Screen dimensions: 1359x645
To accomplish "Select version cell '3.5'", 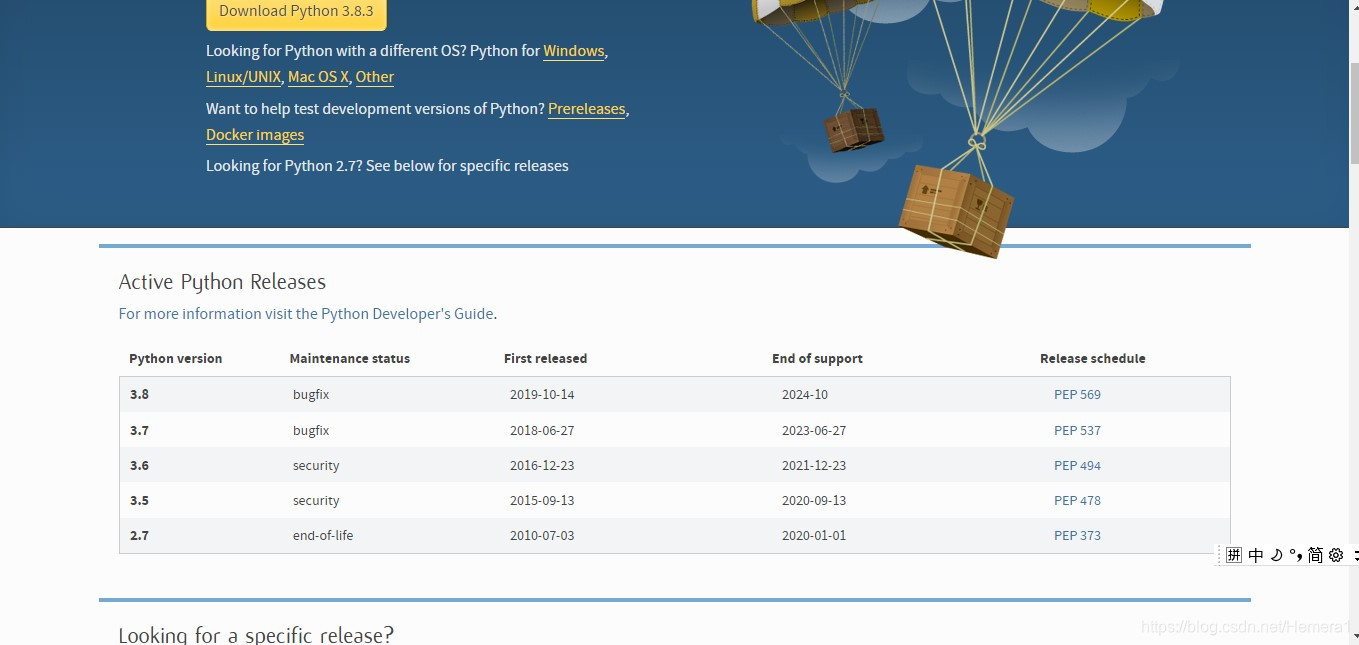I will 139,501.
